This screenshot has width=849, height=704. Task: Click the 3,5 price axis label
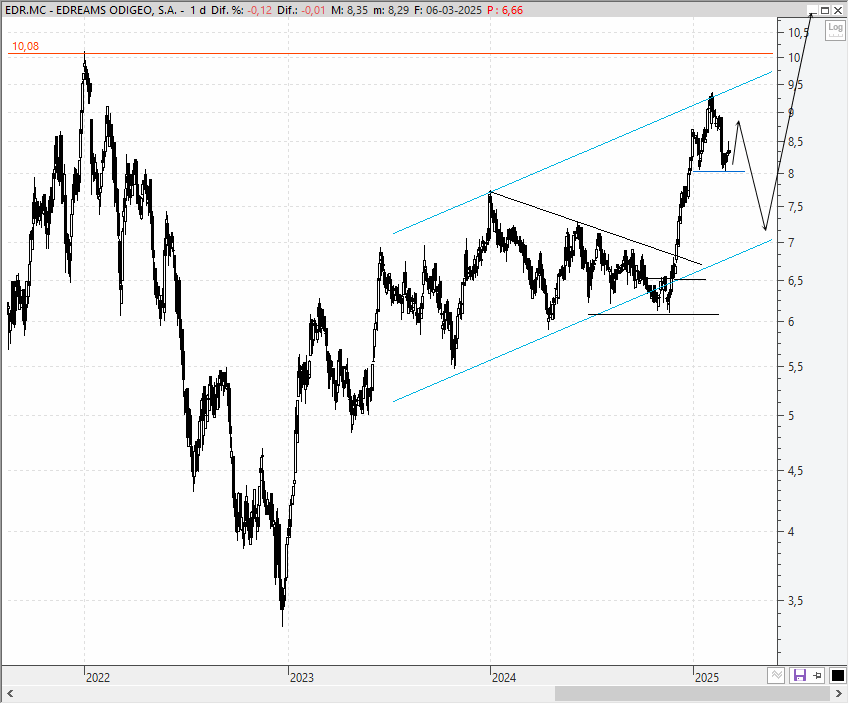click(x=795, y=601)
